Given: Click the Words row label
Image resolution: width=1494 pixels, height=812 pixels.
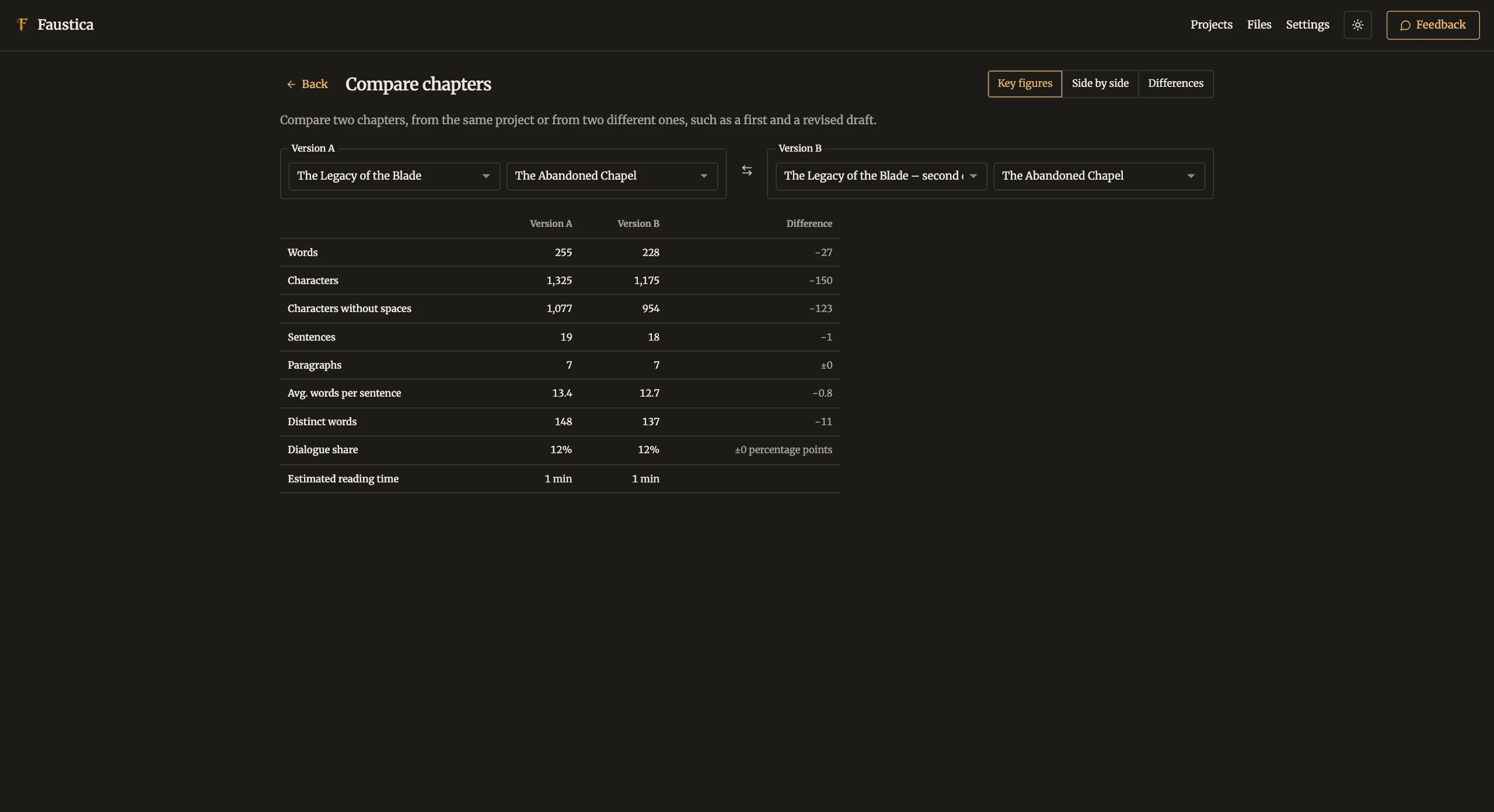Looking at the screenshot, I should coord(302,253).
